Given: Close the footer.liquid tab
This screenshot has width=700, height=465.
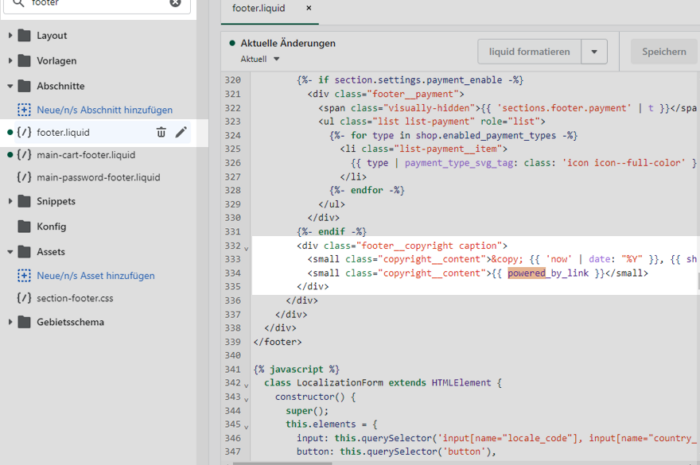Looking at the screenshot, I should pos(309,8).
